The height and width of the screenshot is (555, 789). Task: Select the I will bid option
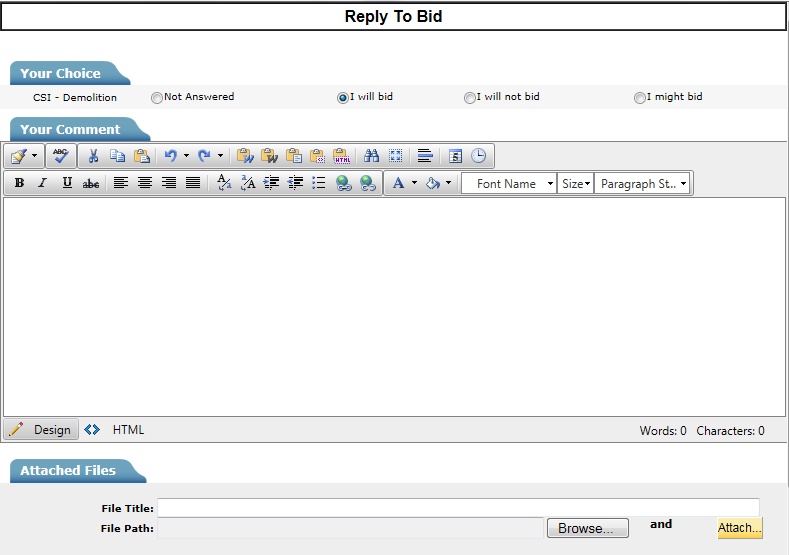click(343, 98)
